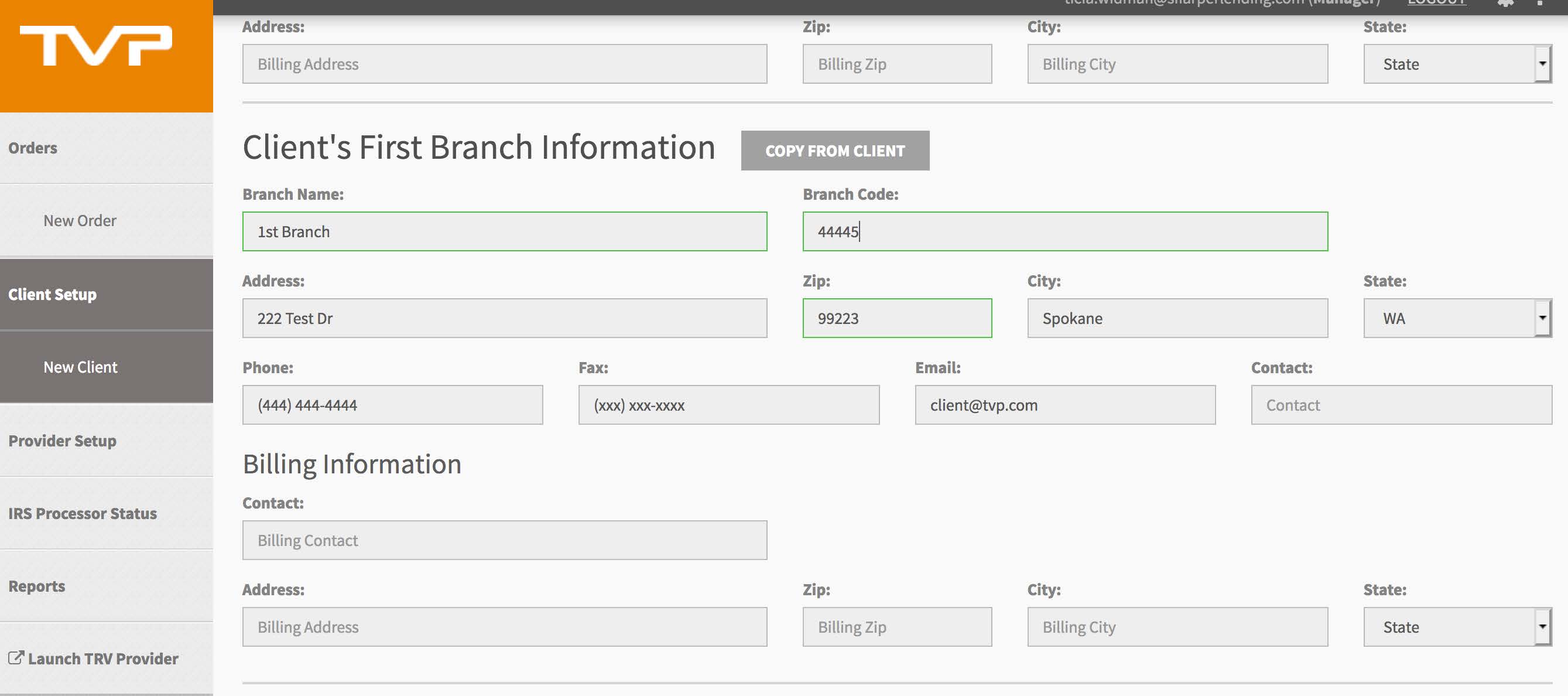
Task: Open the bottom Billing Information State dropdown
Action: pyautogui.click(x=1457, y=627)
